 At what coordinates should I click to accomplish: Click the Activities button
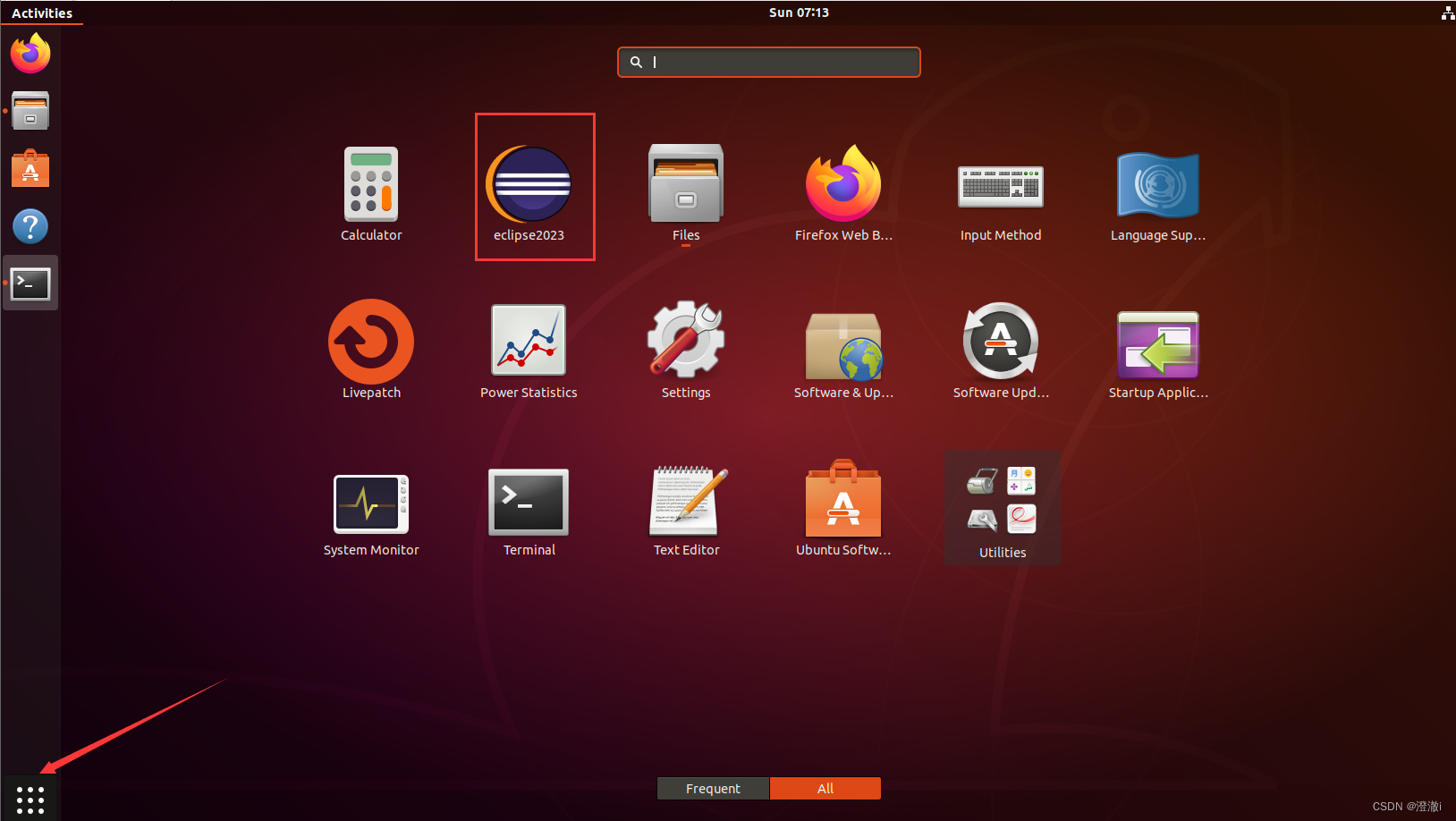pos(42,13)
